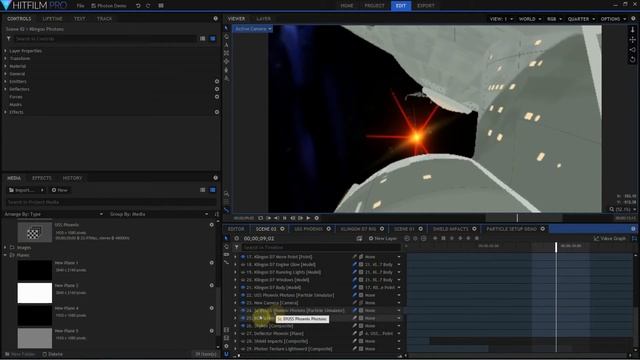Go to the Export screen

[426, 6]
